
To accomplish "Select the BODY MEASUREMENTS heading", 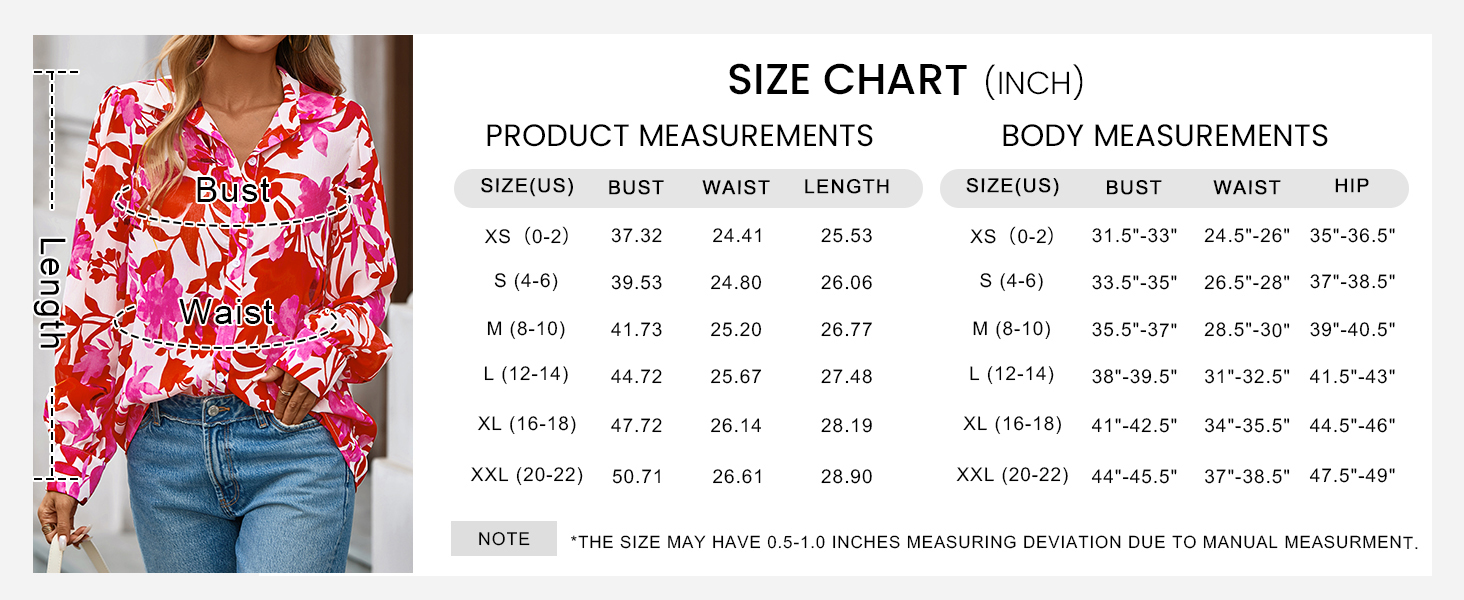I will (x=1165, y=136).
